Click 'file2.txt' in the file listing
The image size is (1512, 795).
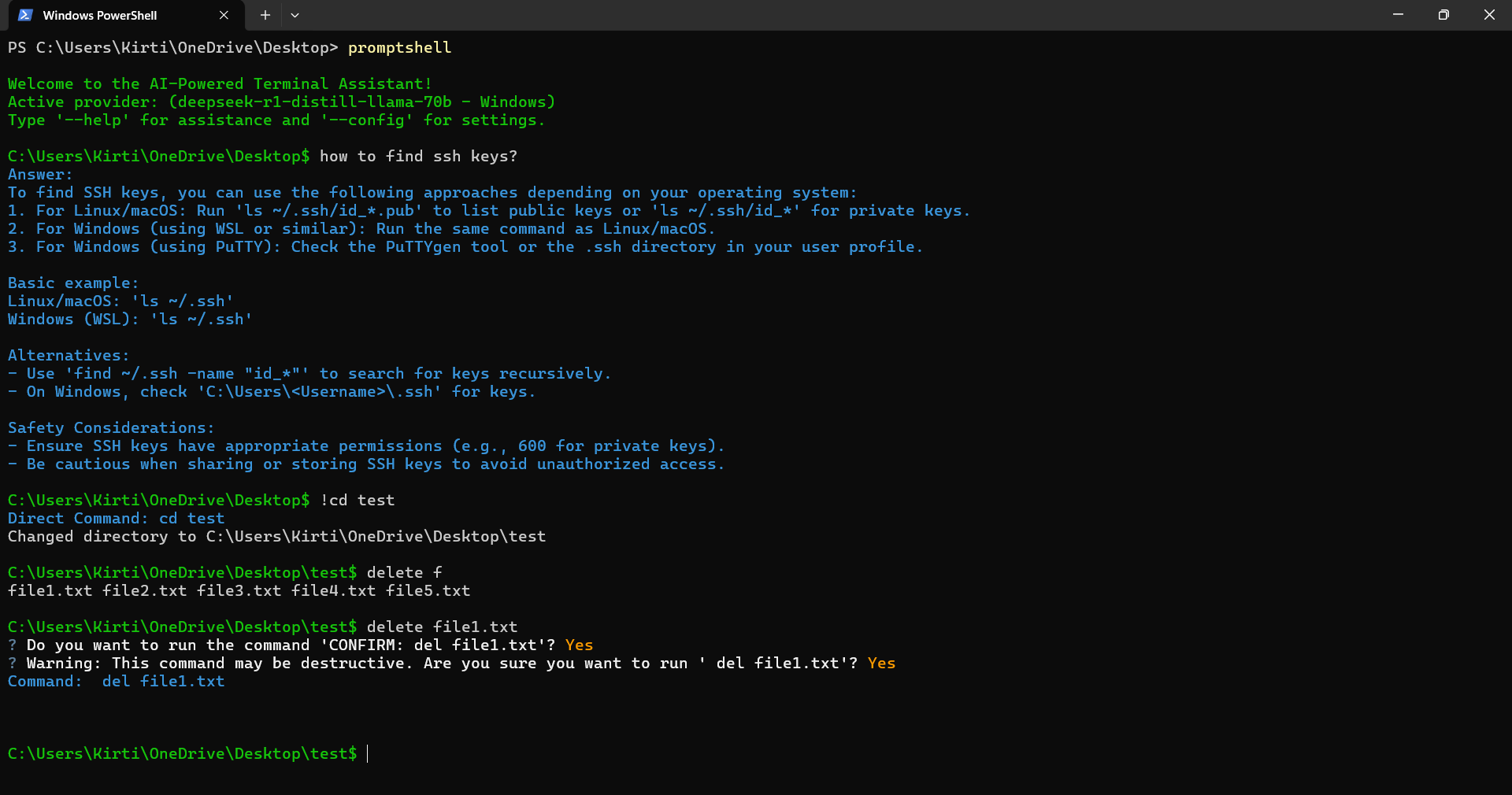(x=144, y=591)
